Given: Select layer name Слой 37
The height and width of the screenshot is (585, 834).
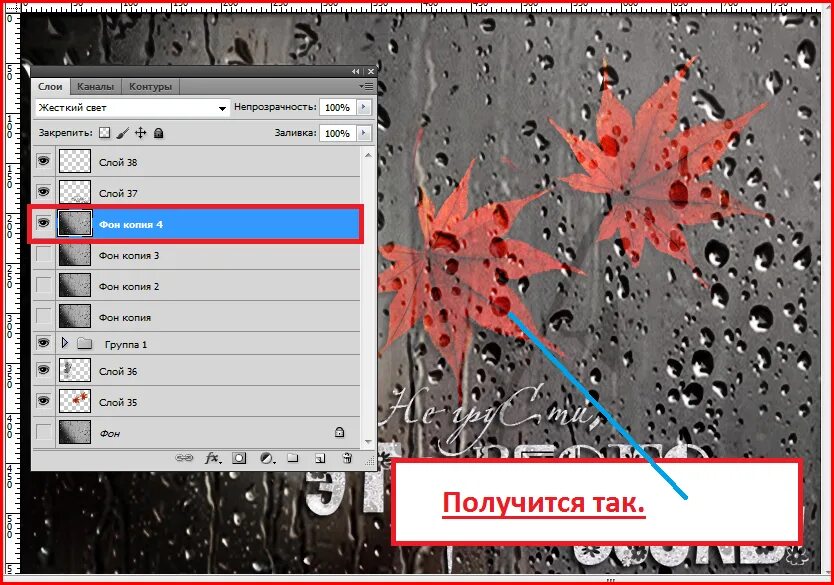Looking at the screenshot, I should click(x=118, y=194).
